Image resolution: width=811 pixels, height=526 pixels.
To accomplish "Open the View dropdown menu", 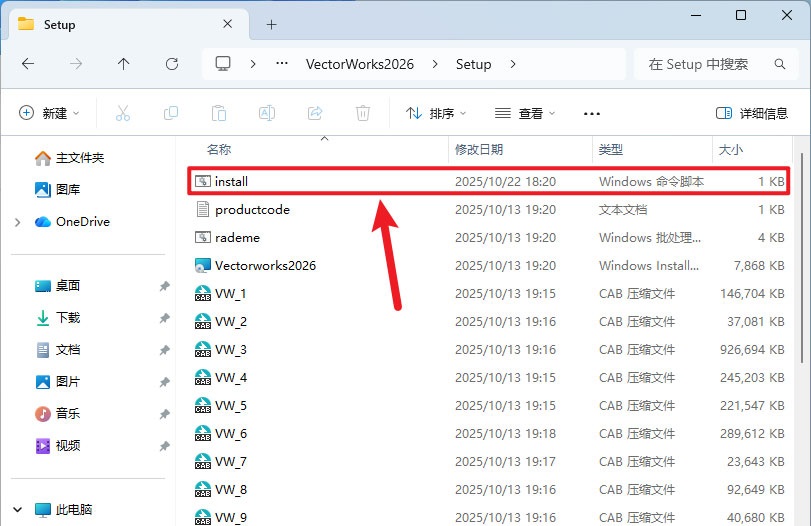I will [x=525, y=113].
